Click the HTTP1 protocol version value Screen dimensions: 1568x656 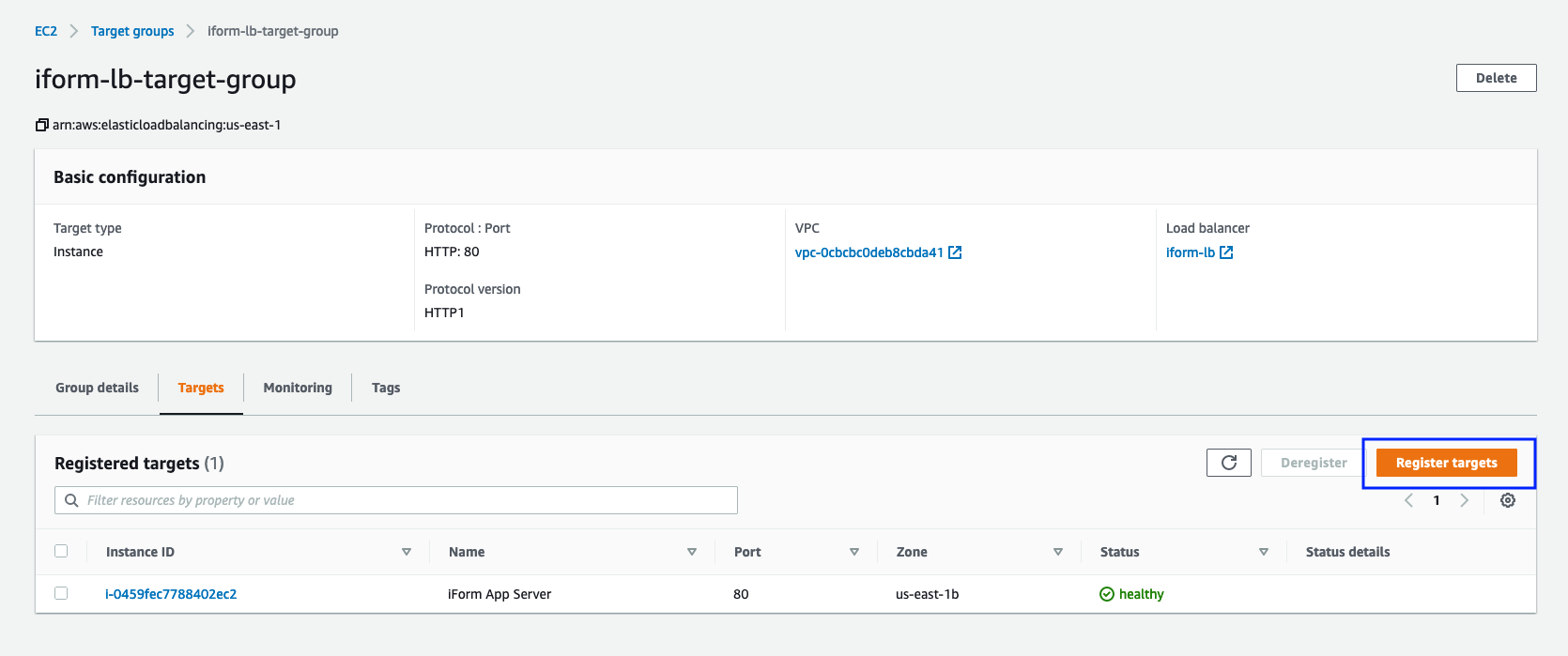point(444,313)
